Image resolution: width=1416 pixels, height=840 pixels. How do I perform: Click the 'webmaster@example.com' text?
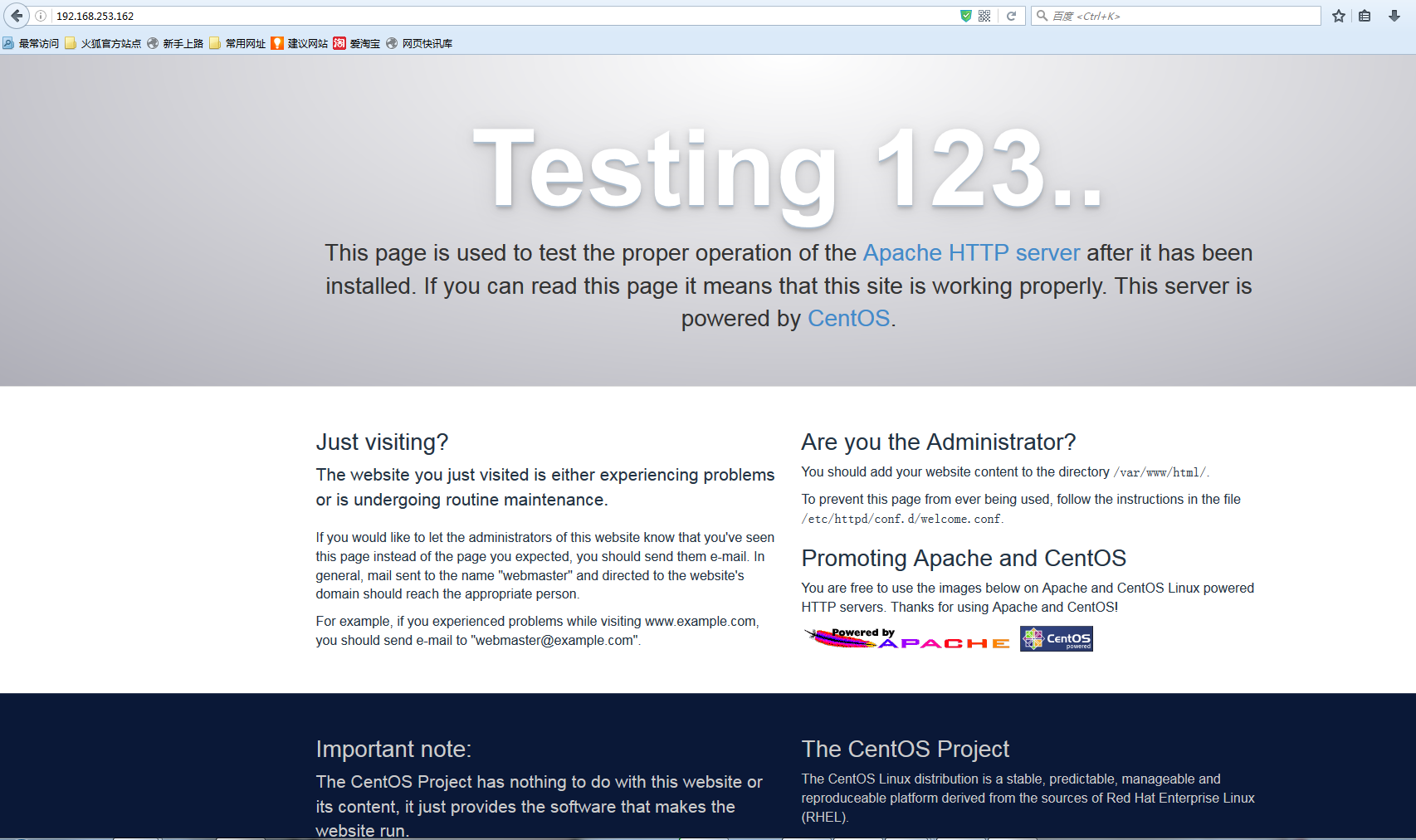coord(554,640)
